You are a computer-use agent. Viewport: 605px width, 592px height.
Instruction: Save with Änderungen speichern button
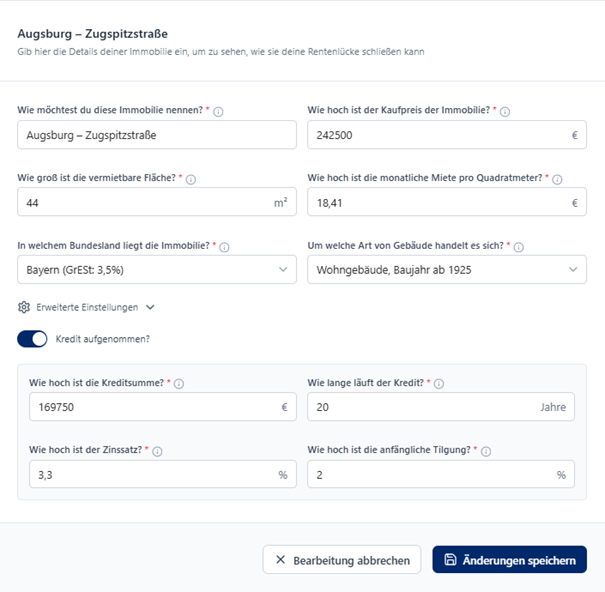pos(509,560)
